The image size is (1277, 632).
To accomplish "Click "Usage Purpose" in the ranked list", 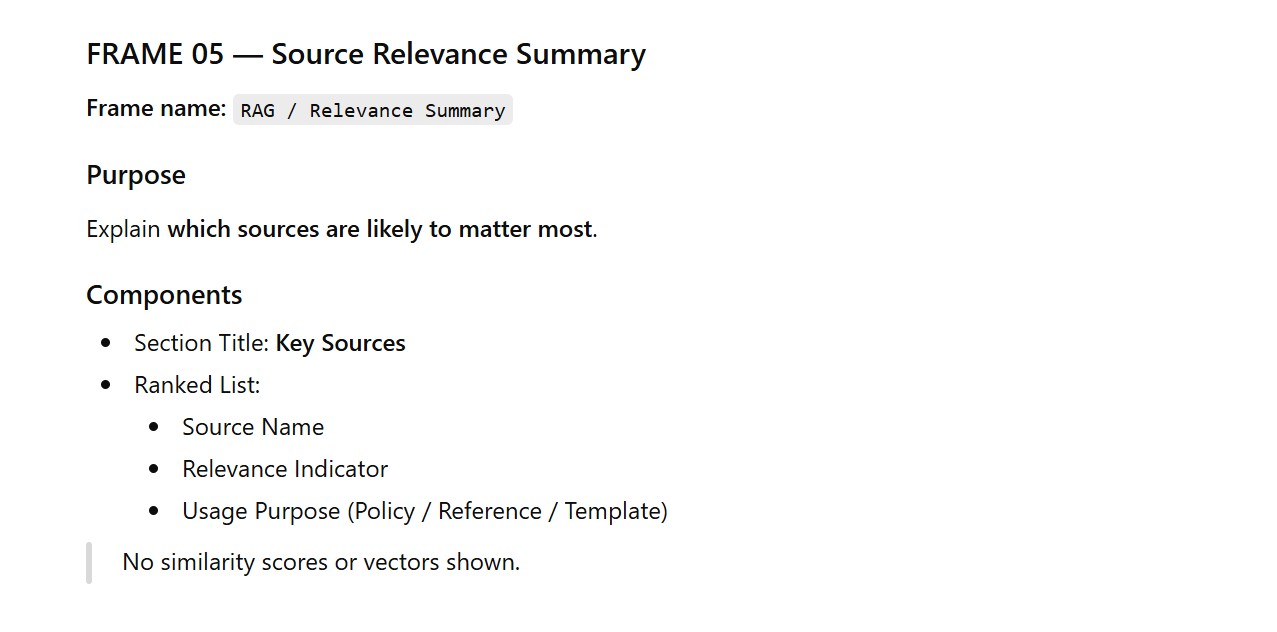I will pyautogui.click(x=261, y=511).
